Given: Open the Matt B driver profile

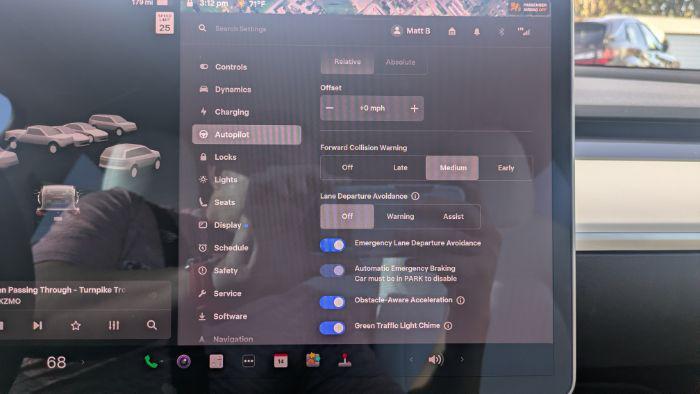Looking at the screenshot, I should tap(411, 31).
